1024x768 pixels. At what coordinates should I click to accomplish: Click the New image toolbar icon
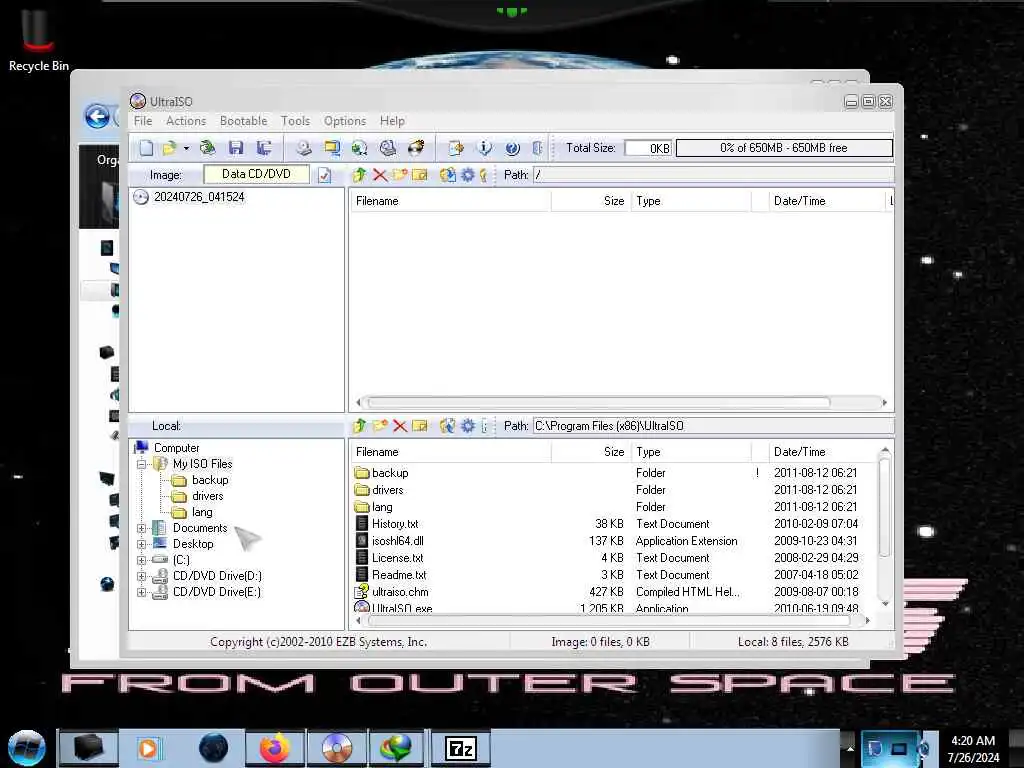tap(146, 148)
